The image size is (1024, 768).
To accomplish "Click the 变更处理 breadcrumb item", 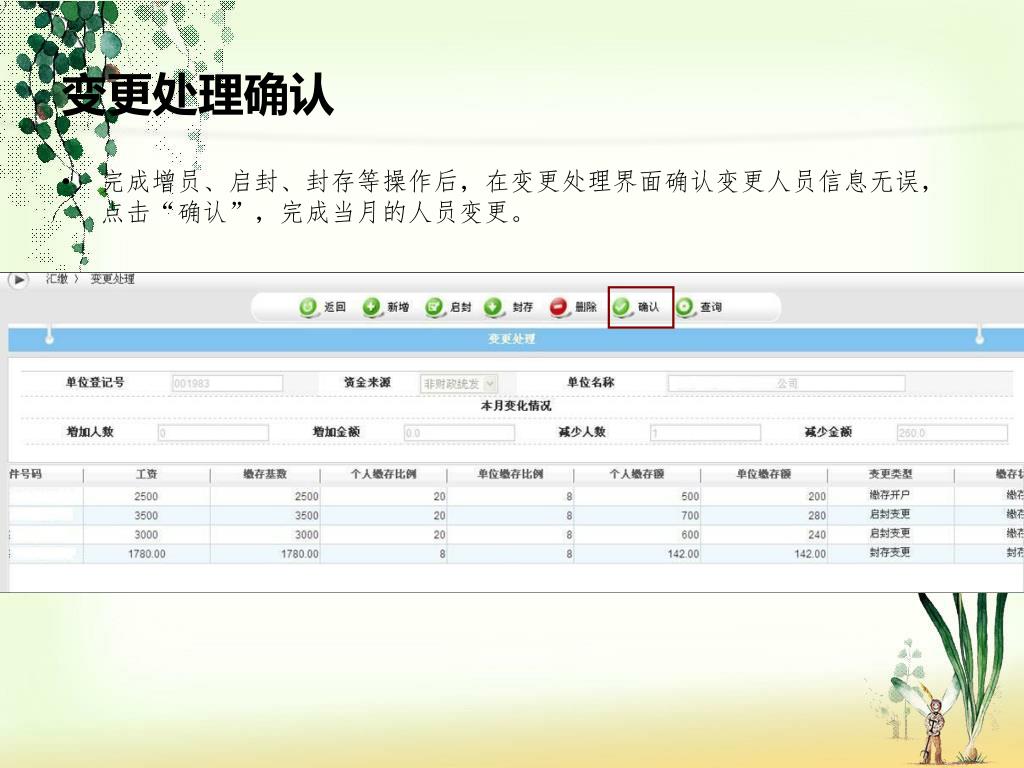I will click(112, 279).
